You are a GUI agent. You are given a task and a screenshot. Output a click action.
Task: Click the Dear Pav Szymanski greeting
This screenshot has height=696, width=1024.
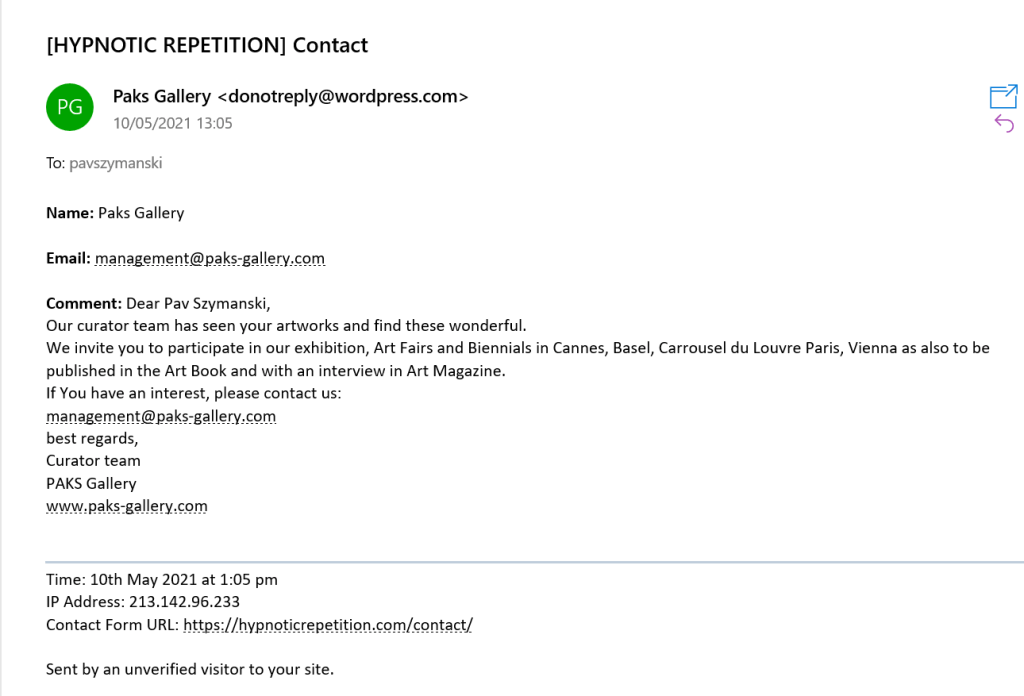coord(198,303)
